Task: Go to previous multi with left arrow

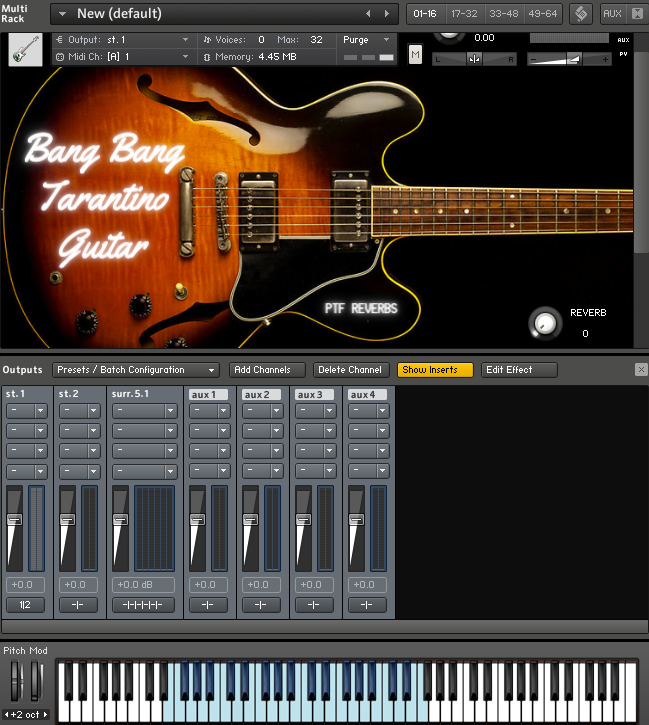Action: 368,14
